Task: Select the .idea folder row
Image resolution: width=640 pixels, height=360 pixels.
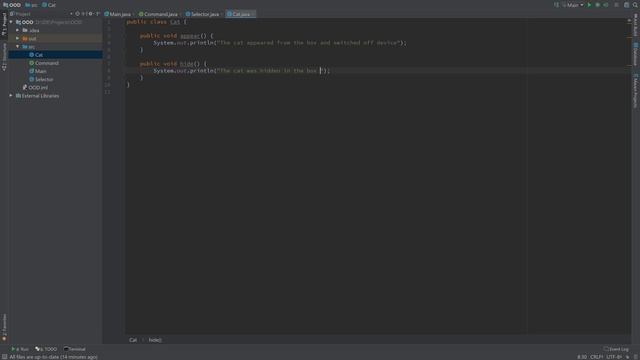Action: tap(56, 30)
